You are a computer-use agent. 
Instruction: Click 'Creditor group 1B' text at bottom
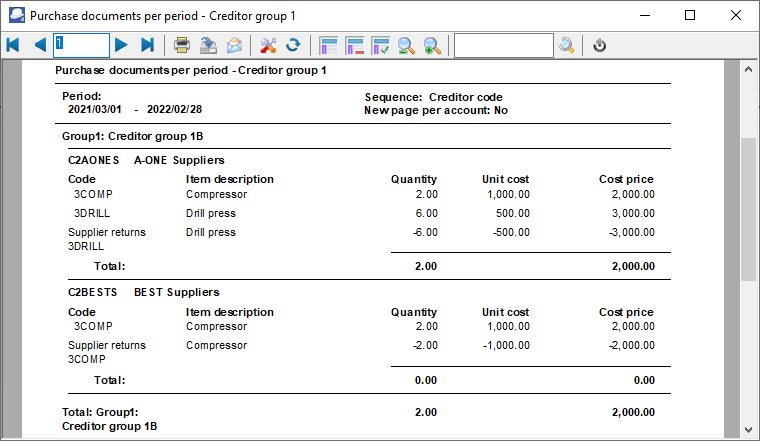coord(110,426)
